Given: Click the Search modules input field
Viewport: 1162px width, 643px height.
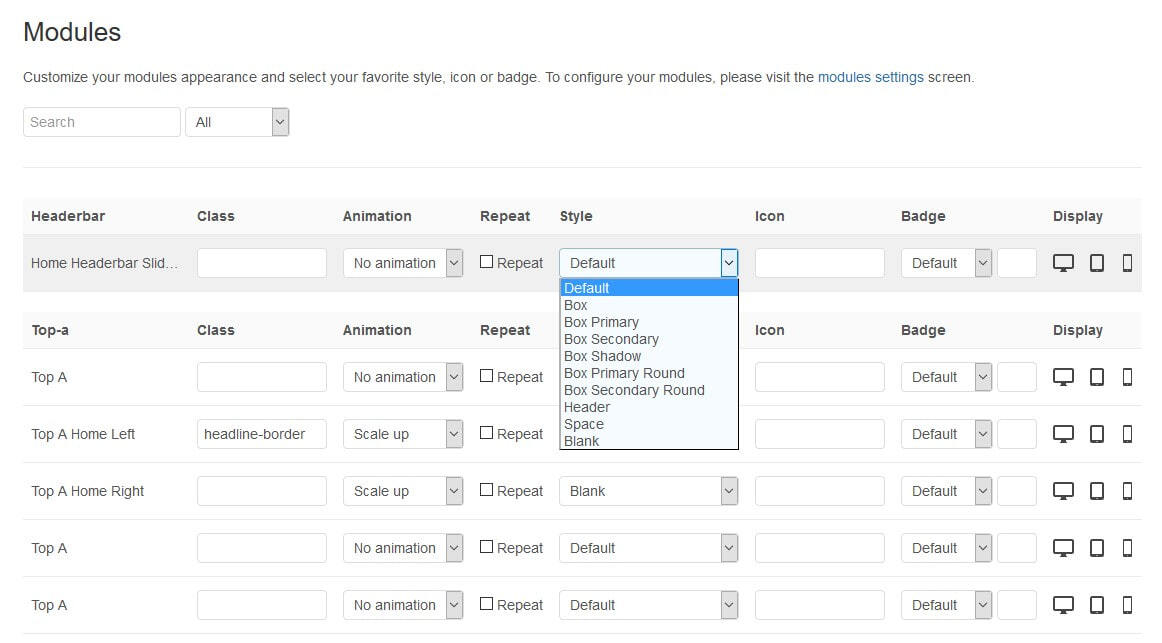Looking at the screenshot, I should (x=101, y=122).
